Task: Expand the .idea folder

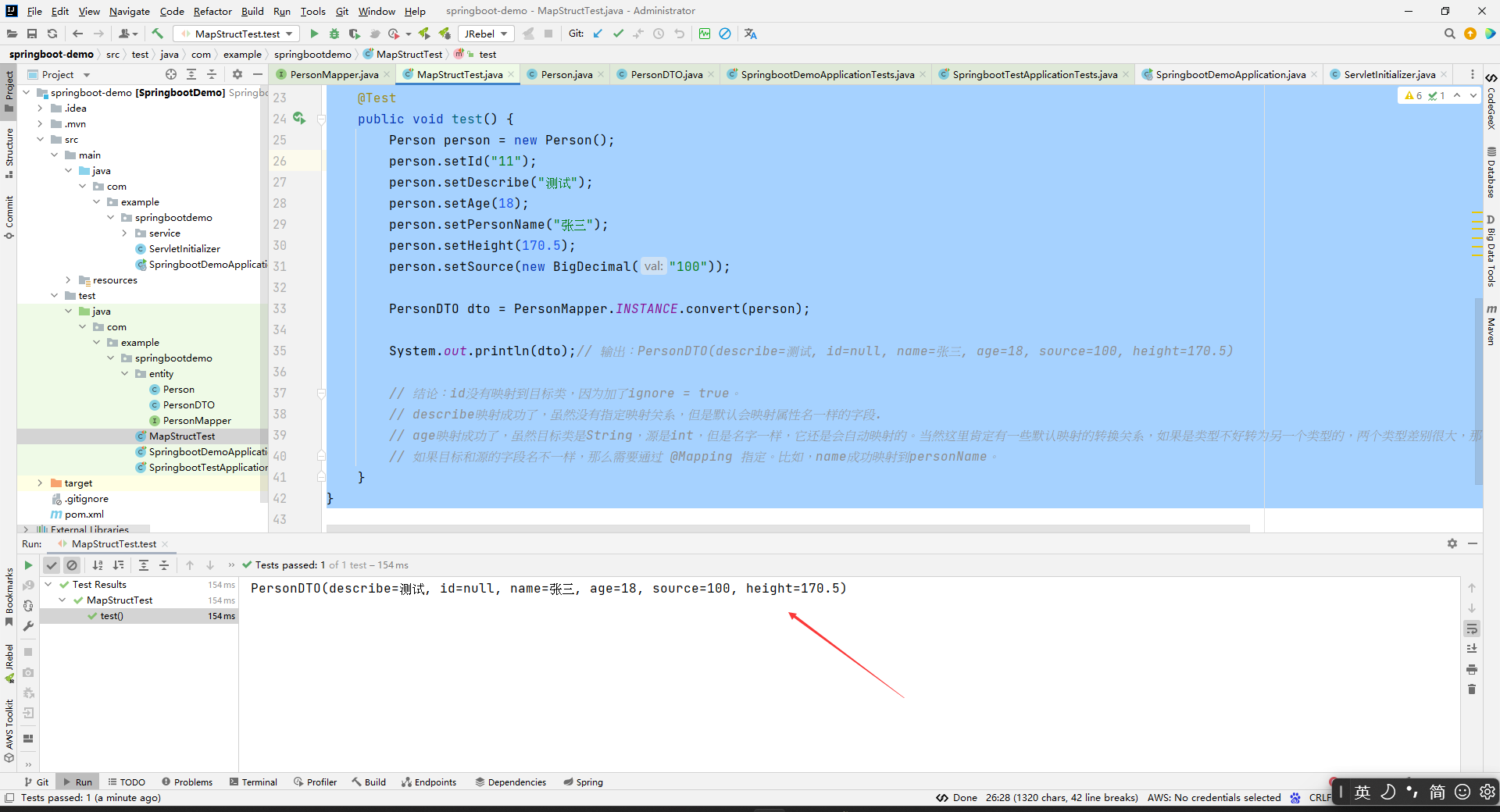Action: tap(40, 109)
